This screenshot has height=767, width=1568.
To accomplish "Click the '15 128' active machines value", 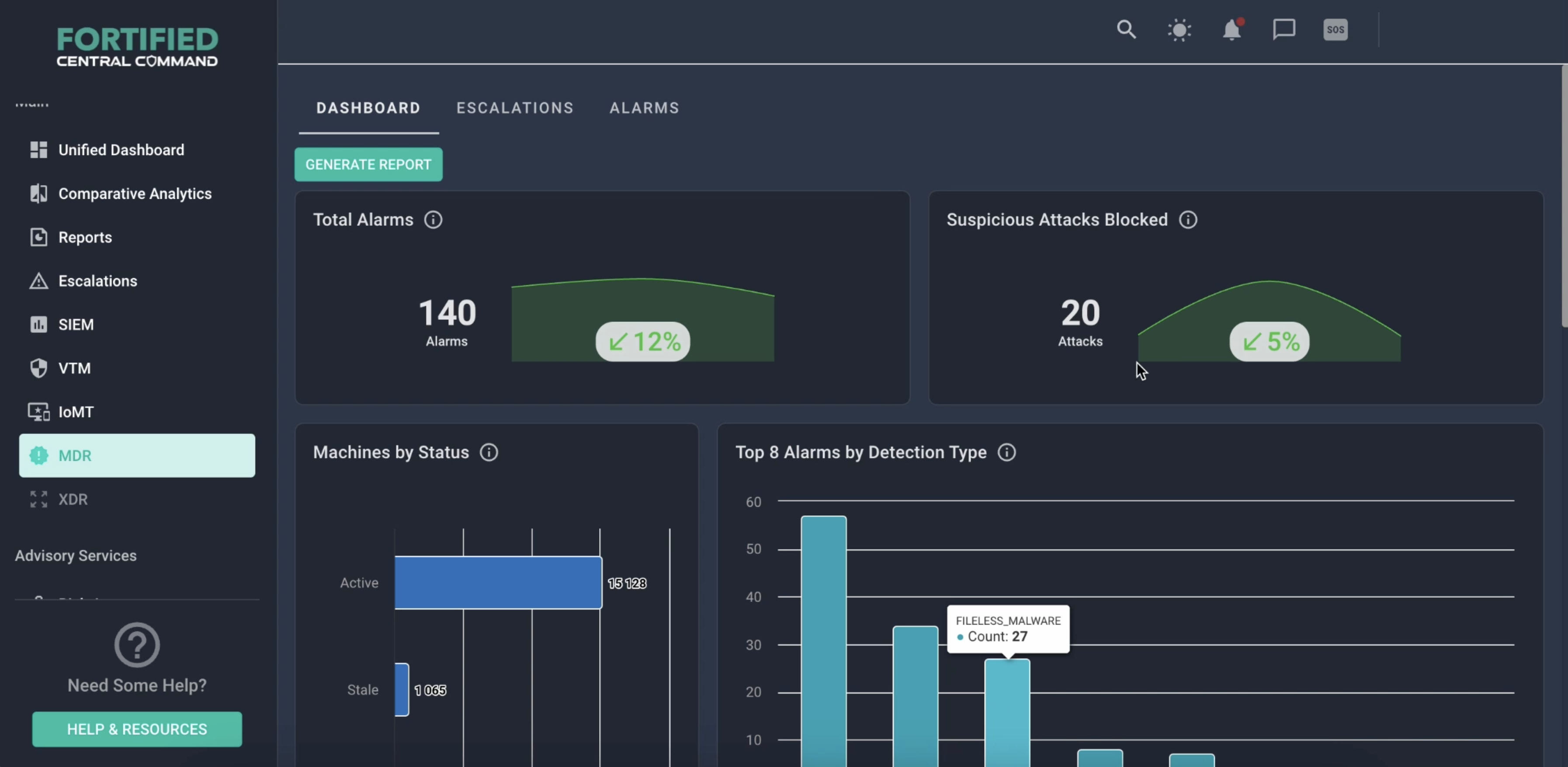I will 627,583.
